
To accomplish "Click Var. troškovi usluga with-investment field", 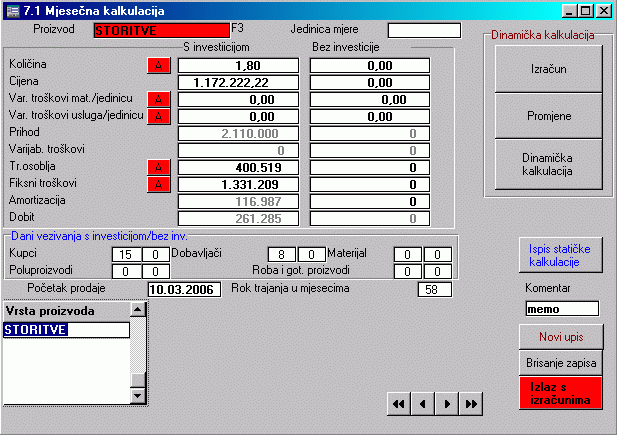I will tap(238, 117).
